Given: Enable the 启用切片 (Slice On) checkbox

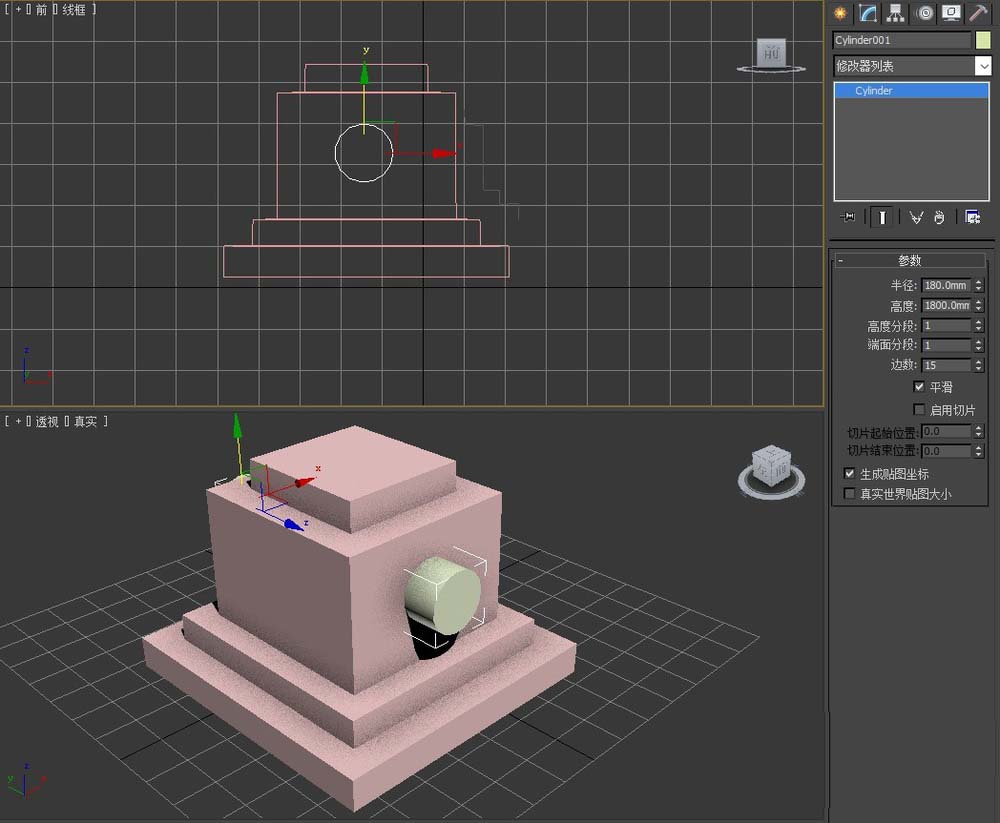Looking at the screenshot, I should coord(919,410).
